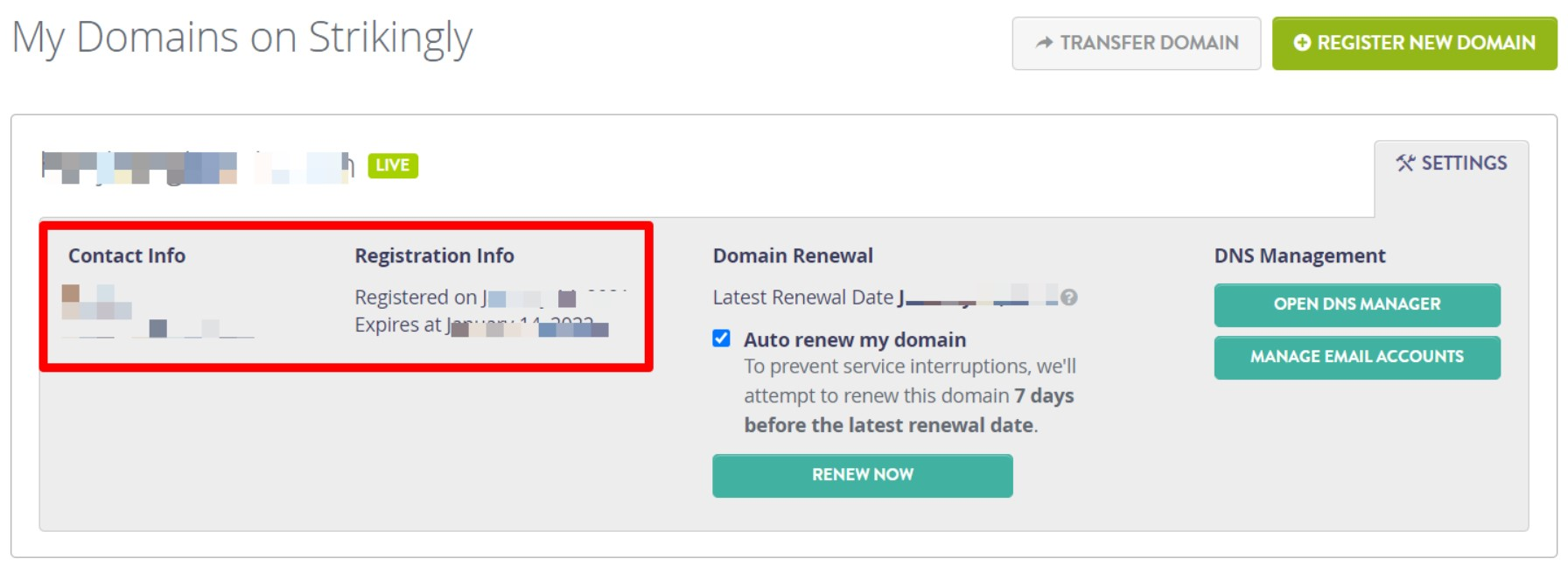1568x573 pixels.
Task: Open DNS Manager
Action: [x=1357, y=304]
